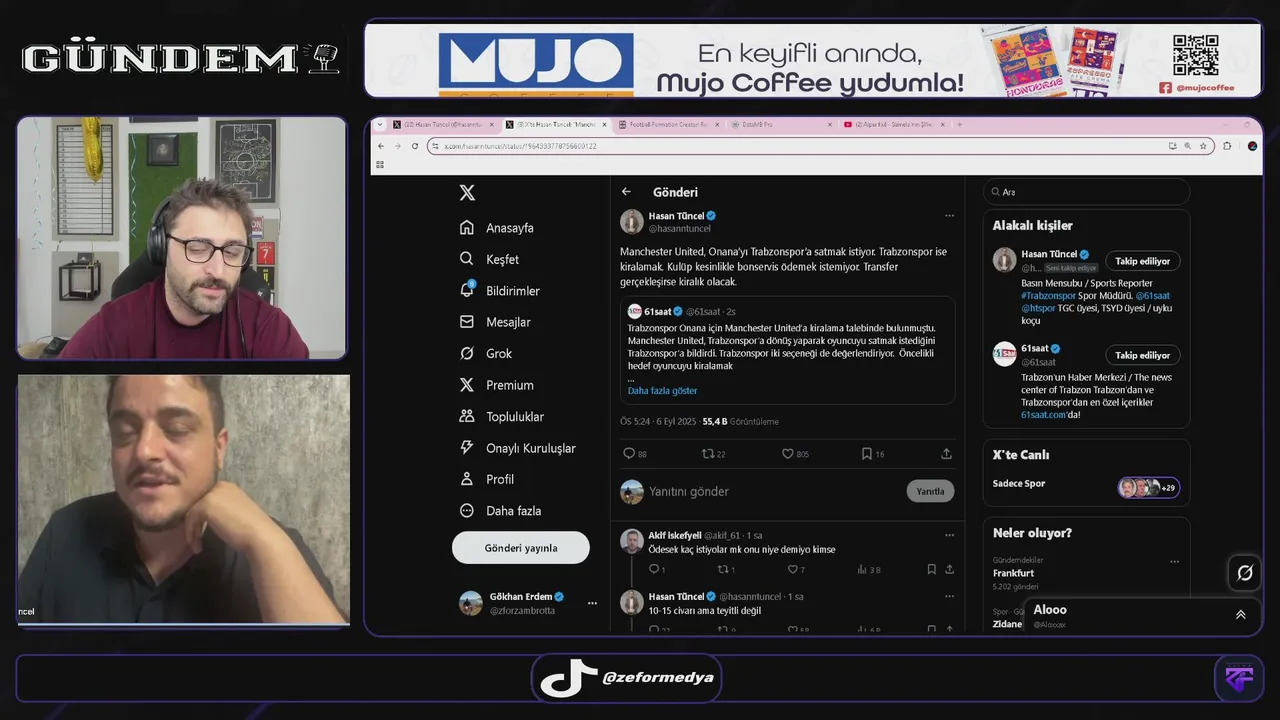This screenshot has width=1280, height=720.
Task: Click the Yanıtla reply button
Action: pos(930,491)
